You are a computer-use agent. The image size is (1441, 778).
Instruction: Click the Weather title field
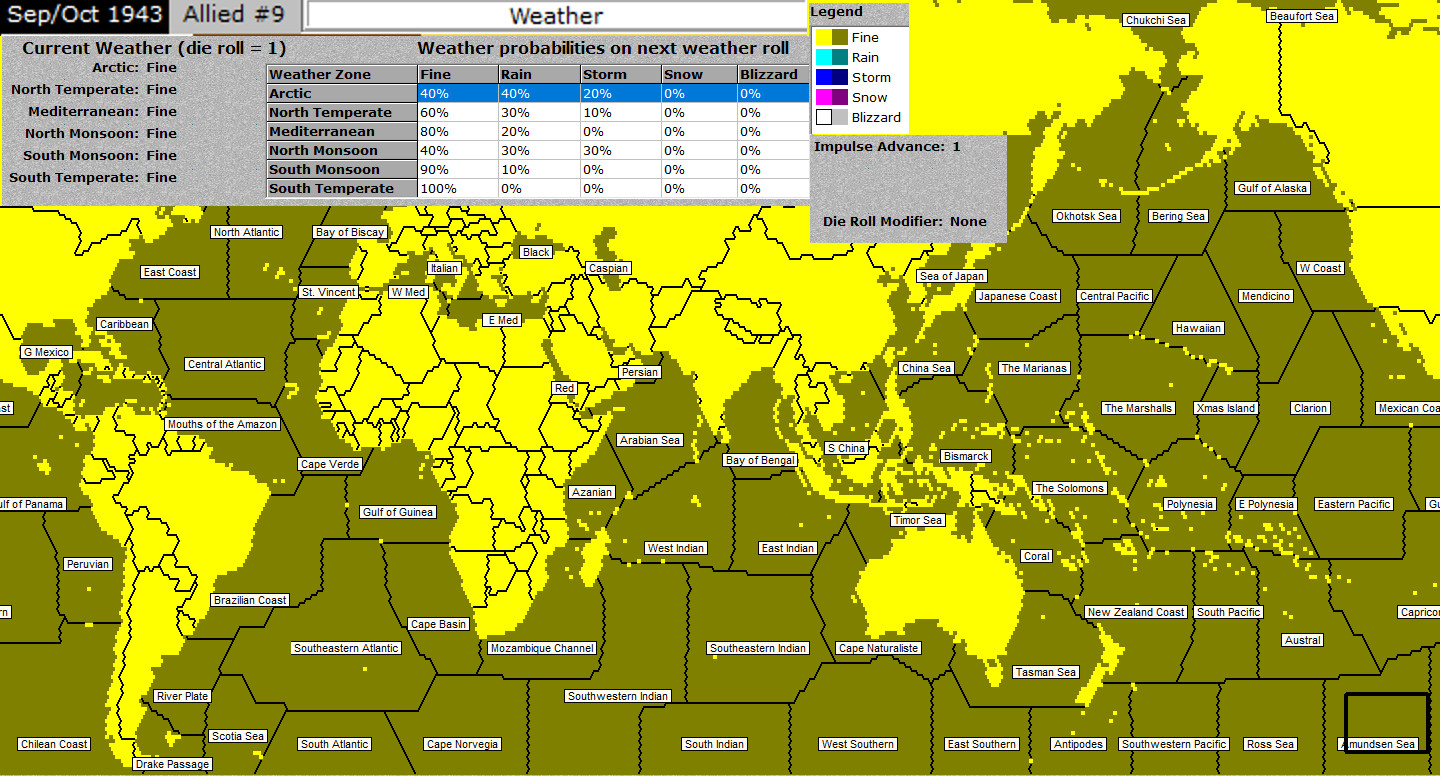tap(556, 16)
